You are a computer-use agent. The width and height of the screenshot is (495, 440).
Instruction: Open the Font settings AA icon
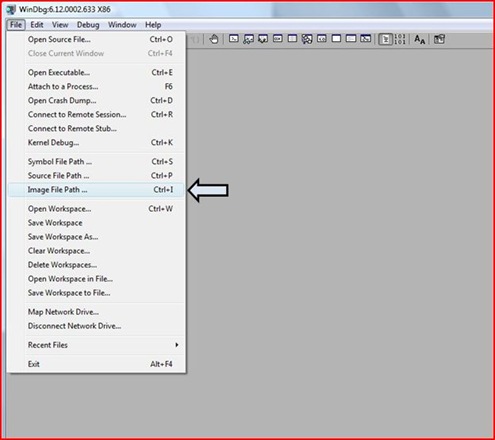click(x=420, y=39)
